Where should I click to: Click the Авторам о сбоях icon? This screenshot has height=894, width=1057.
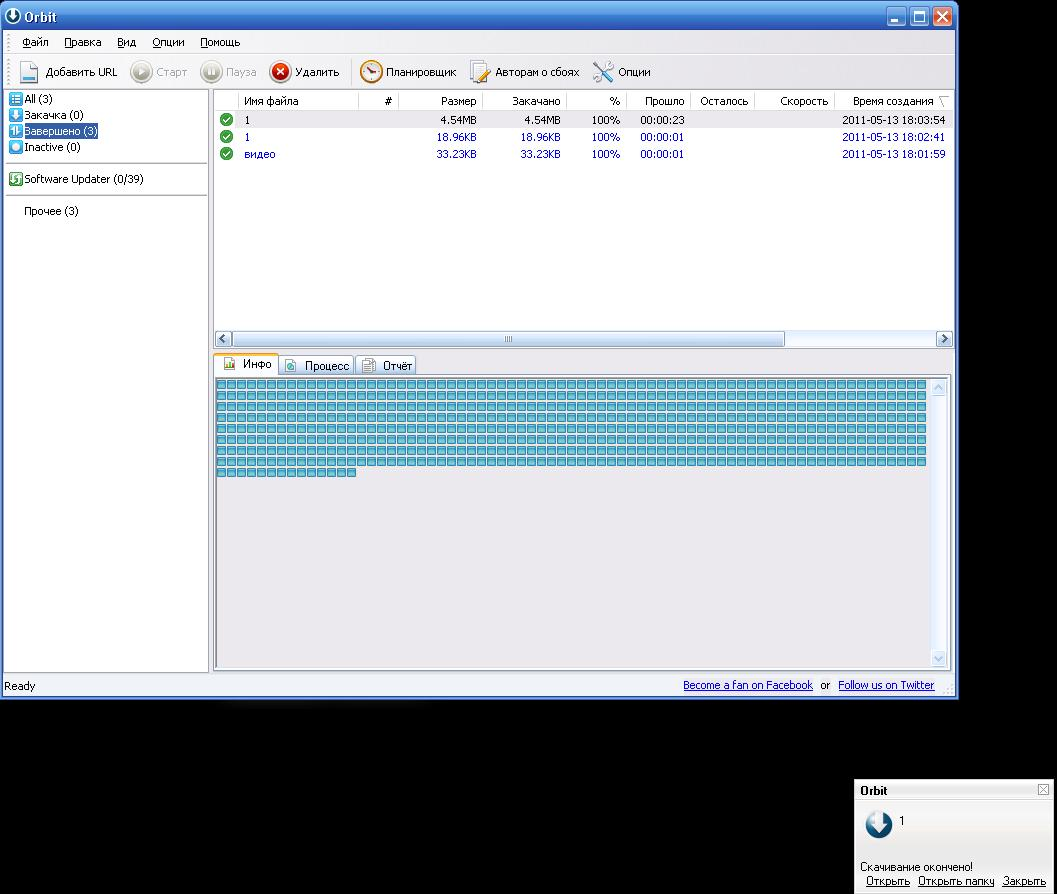(x=480, y=72)
